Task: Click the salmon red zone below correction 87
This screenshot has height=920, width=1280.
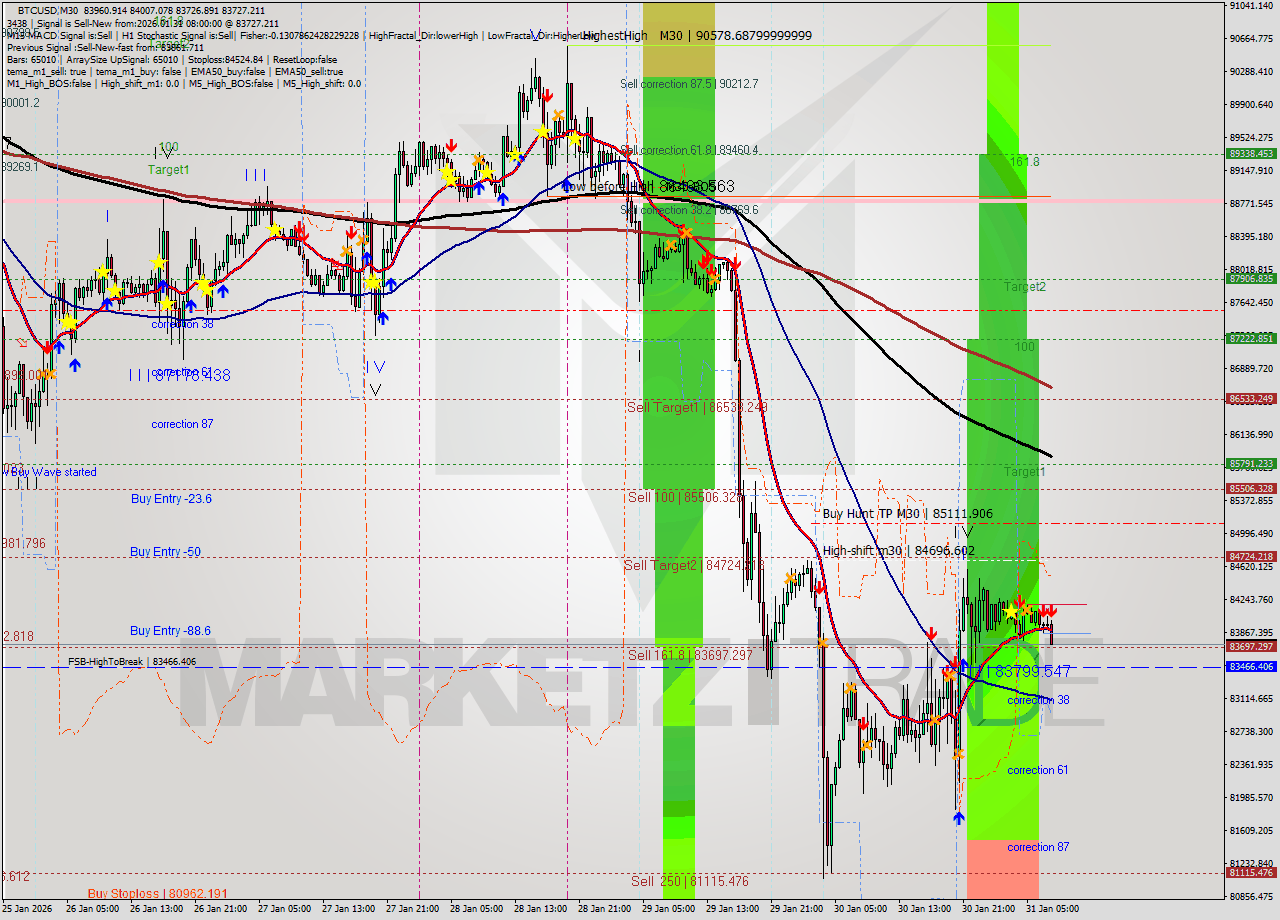Action: tap(1002, 870)
